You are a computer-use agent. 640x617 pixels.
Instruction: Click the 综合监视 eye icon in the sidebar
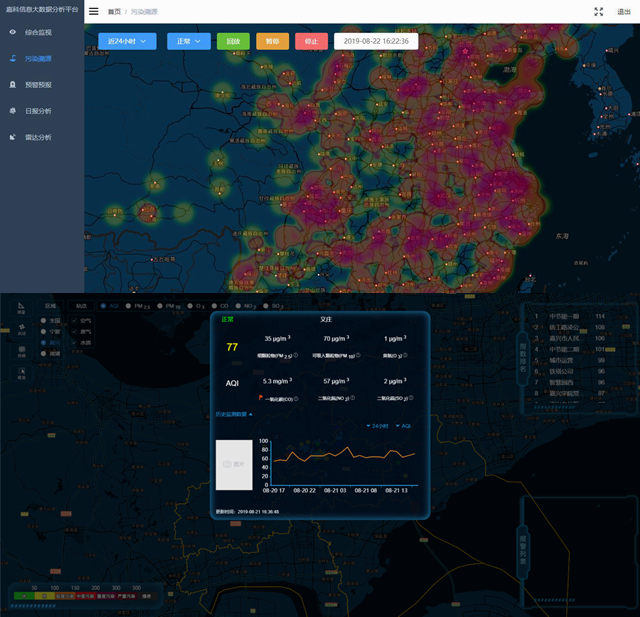pyautogui.click(x=13, y=32)
